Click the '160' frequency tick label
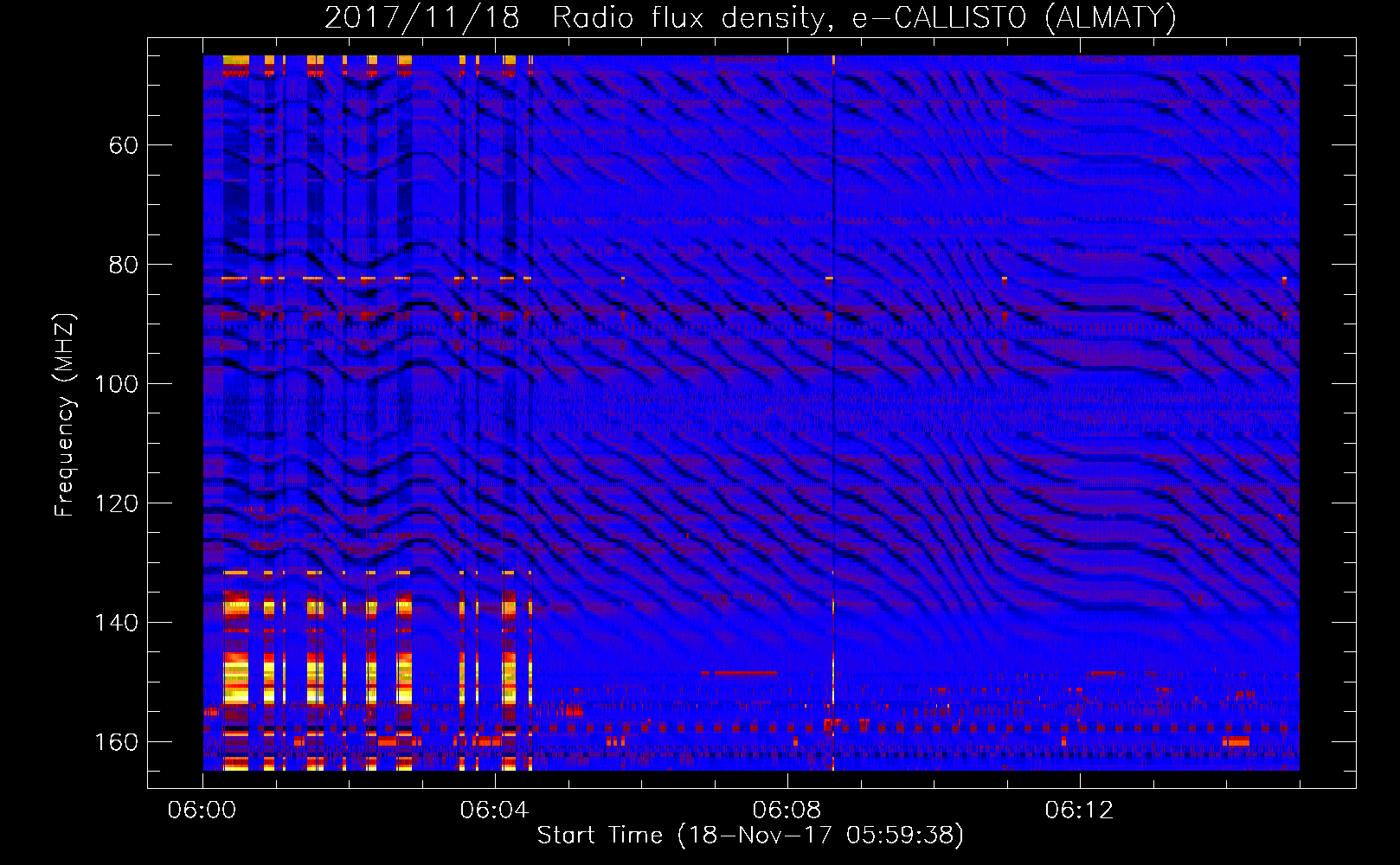The image size is (1400, 865). click(x=117, y=741)
